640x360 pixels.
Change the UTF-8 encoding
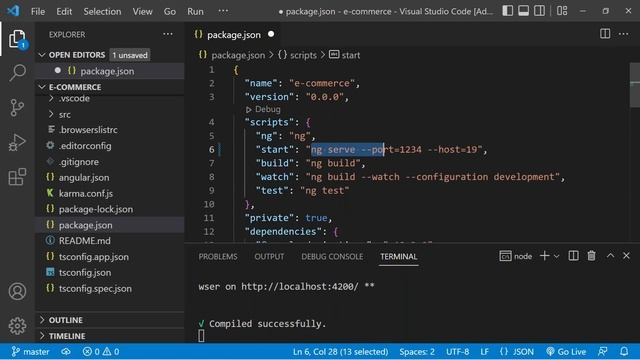coord(458,351)
